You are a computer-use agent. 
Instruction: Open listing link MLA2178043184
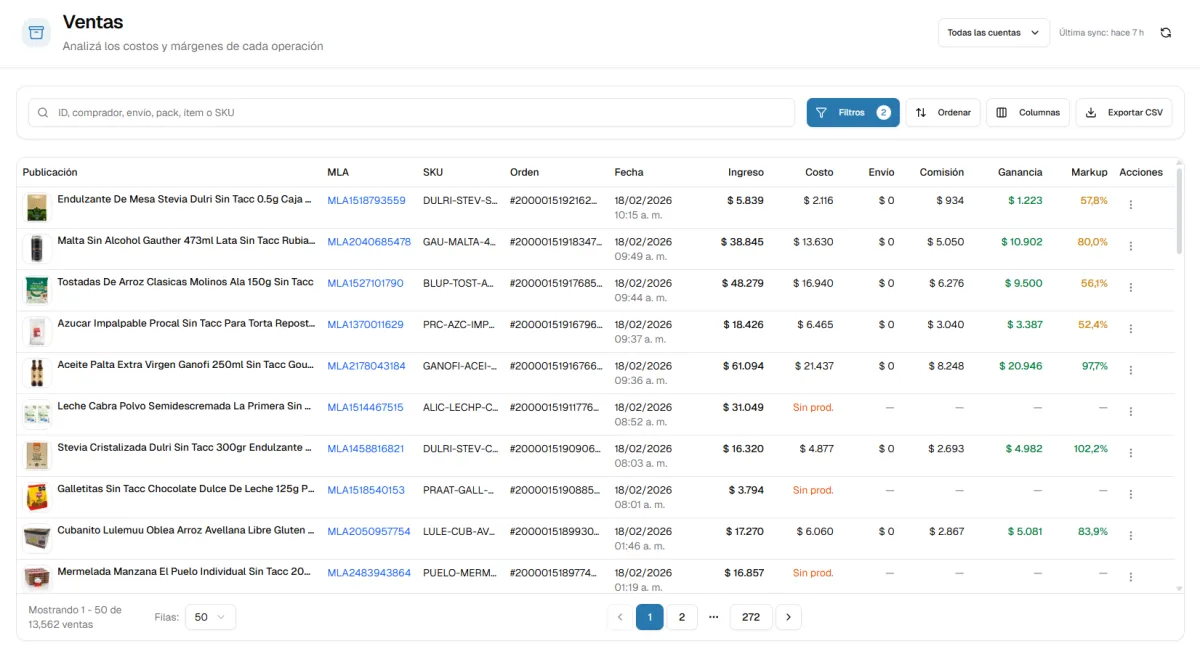coord(366,366)
